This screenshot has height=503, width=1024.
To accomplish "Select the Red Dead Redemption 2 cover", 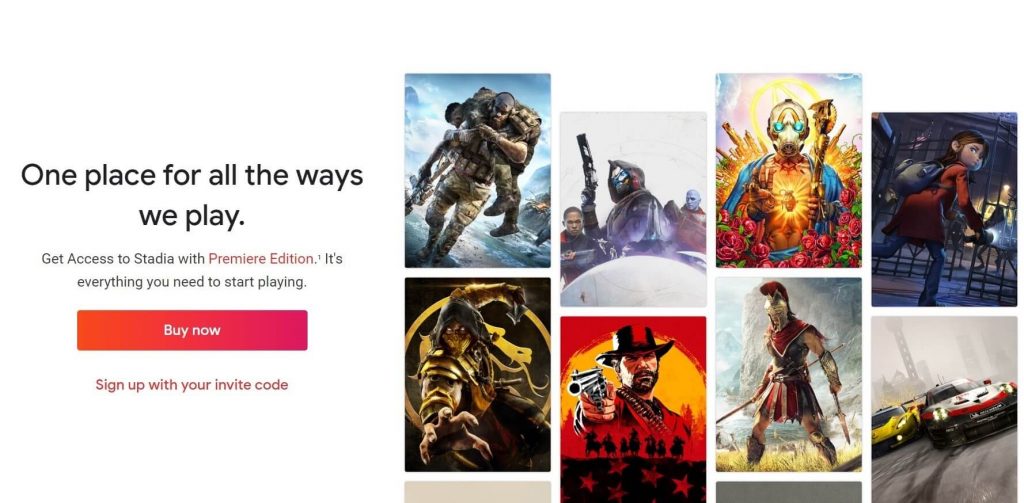I will (633, 410).
